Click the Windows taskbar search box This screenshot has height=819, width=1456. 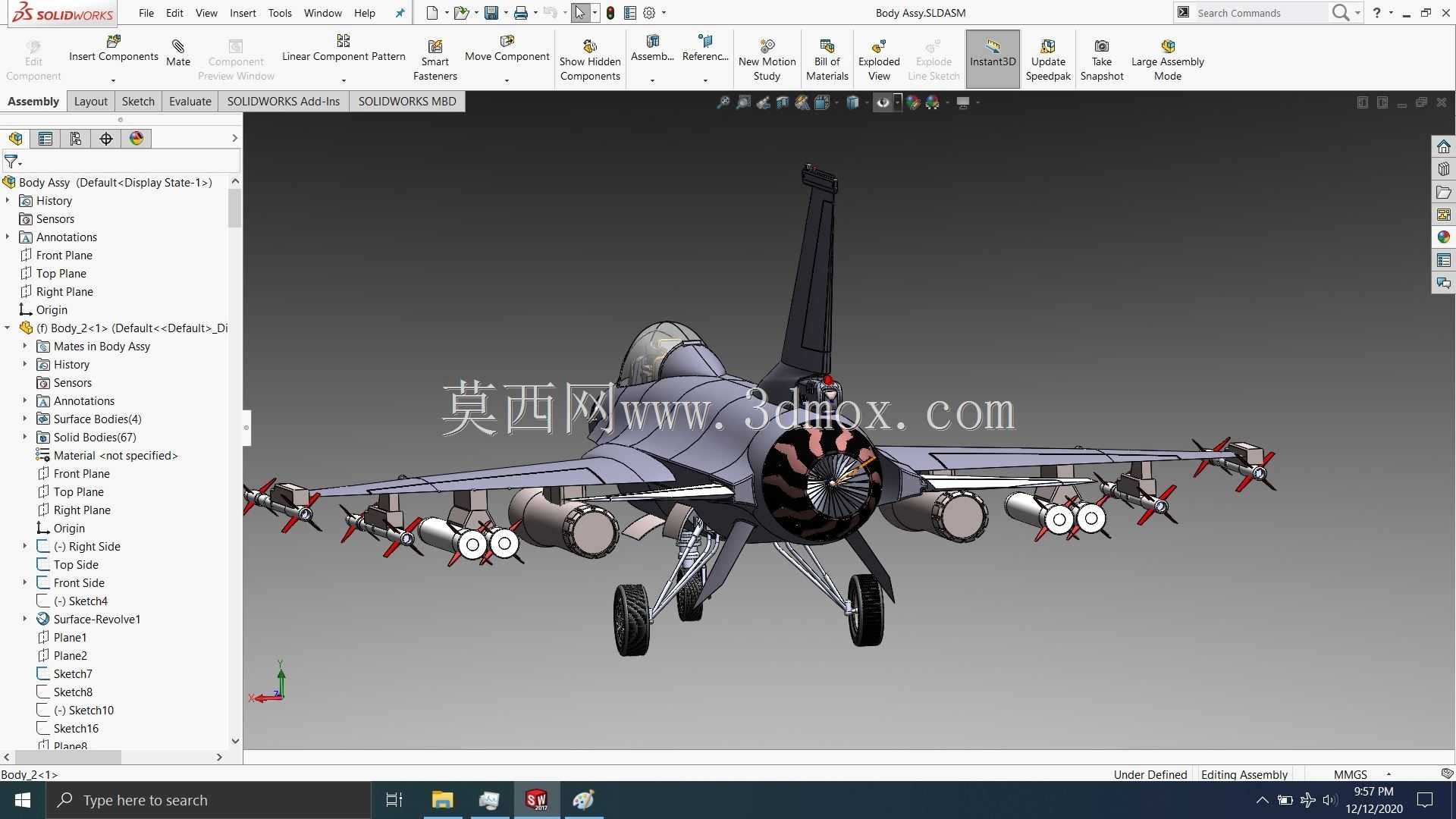click(x=209, y=800)
